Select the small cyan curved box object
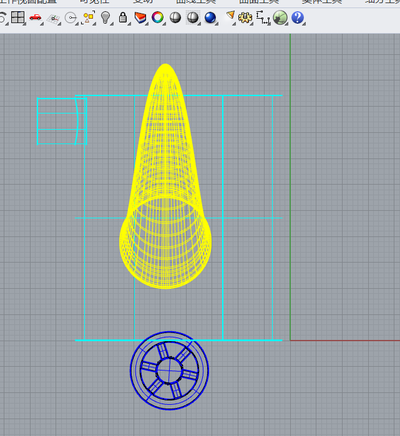The height and width of the screenshot is (436, 400). pyautogui.click(x=62, y=121)
